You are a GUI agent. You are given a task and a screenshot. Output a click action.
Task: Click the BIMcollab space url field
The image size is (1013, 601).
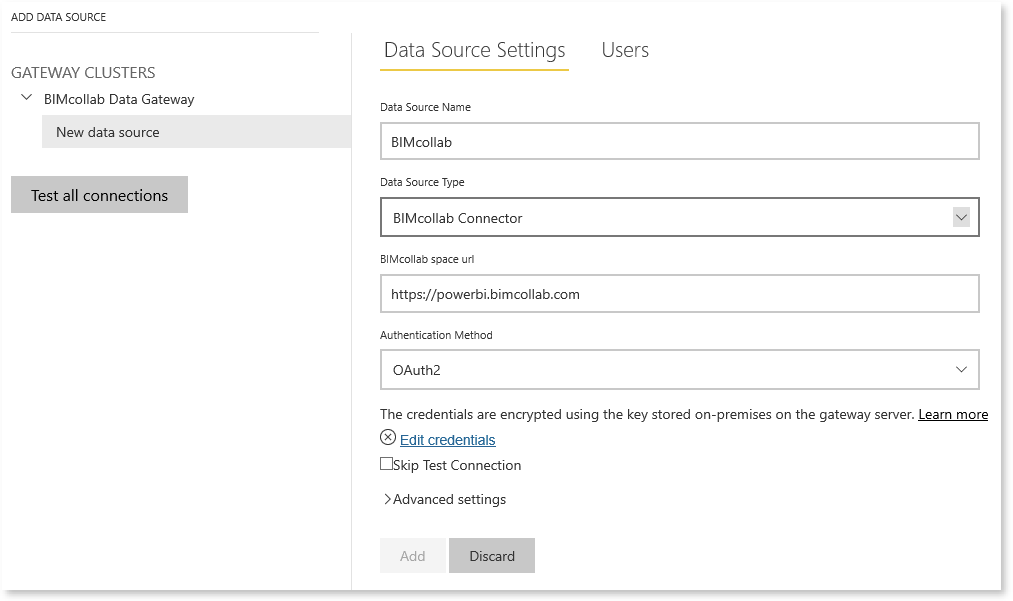tap(680, 294)
